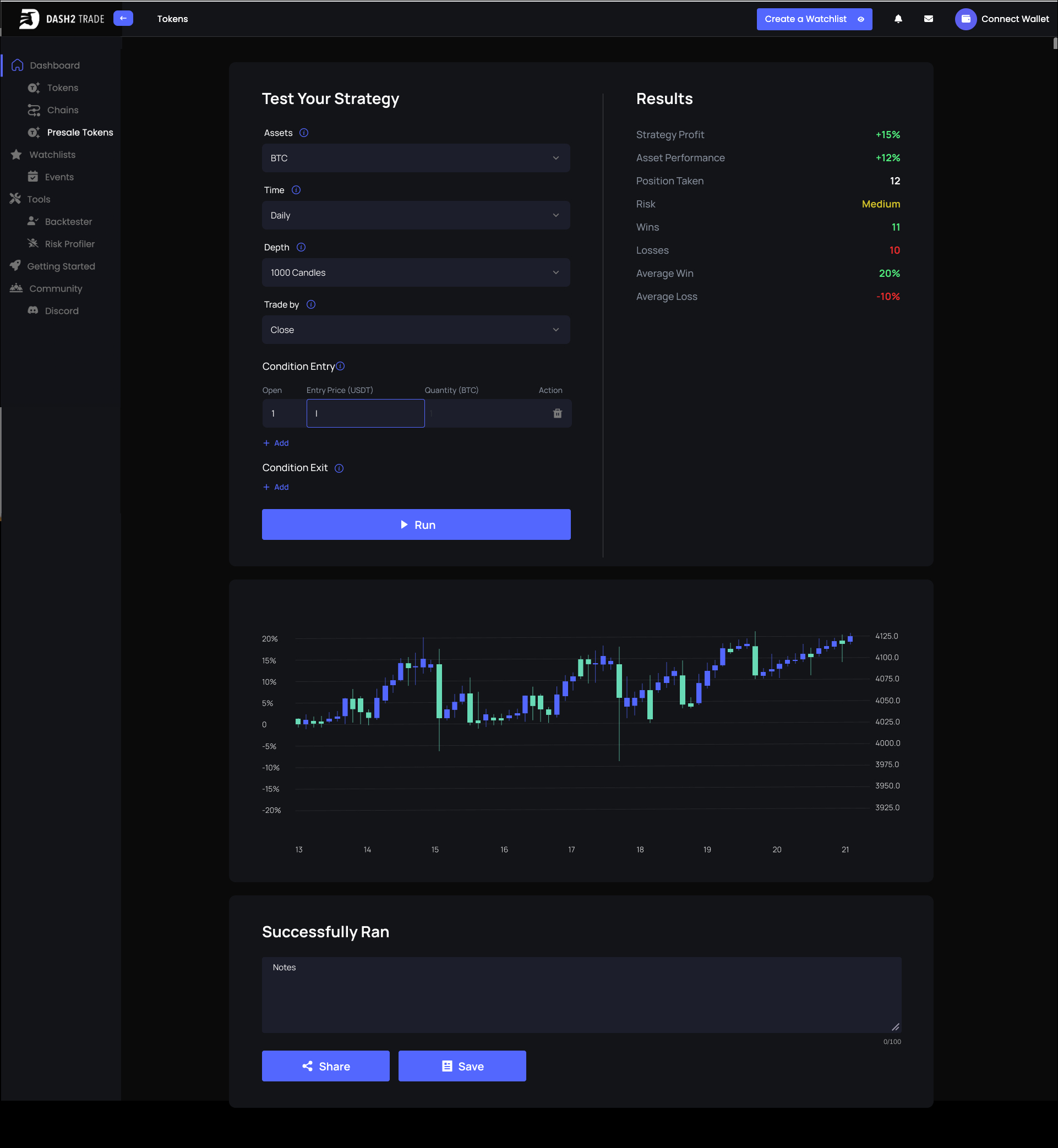Open the Trade by Close dropdown

pyautogui.click(x=416, y=330)
